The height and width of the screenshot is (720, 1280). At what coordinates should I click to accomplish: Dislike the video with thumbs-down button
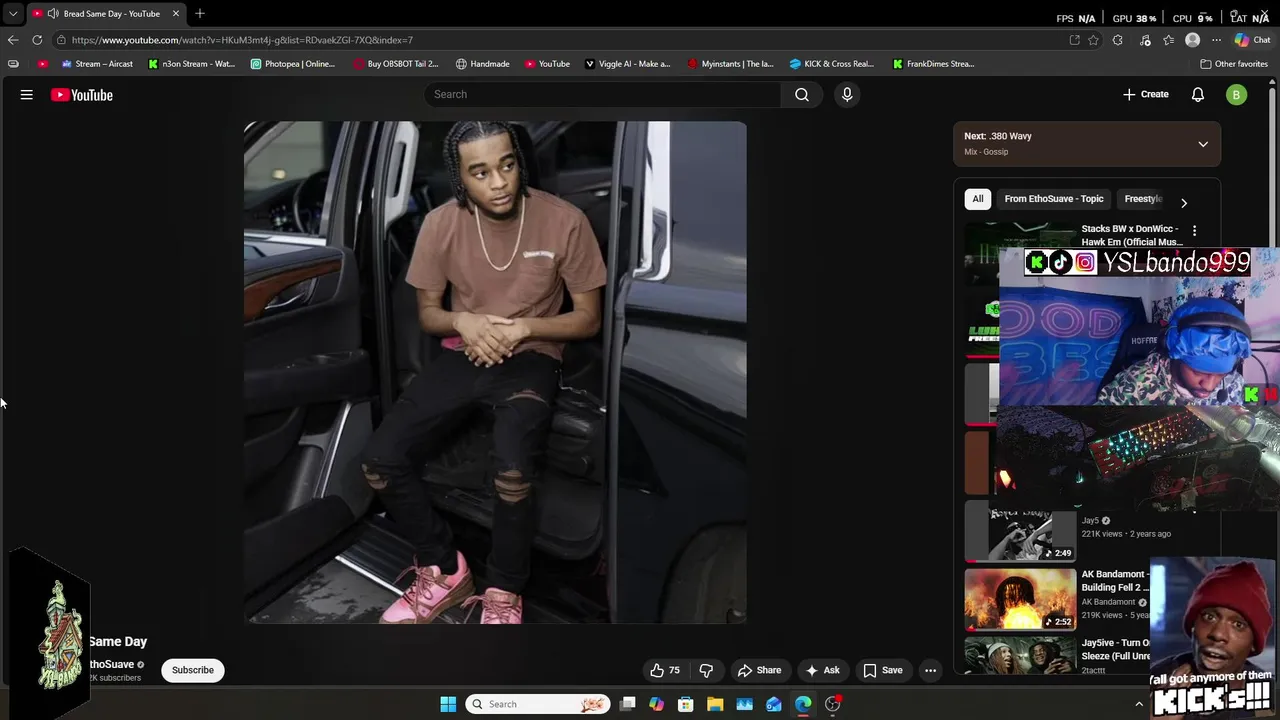pos(706,670)
